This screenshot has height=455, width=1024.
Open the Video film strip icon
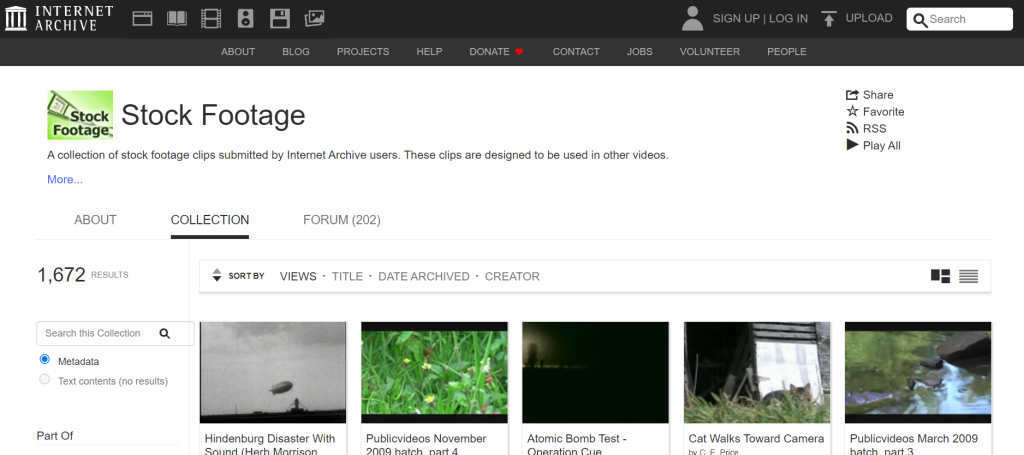(211, 19)
